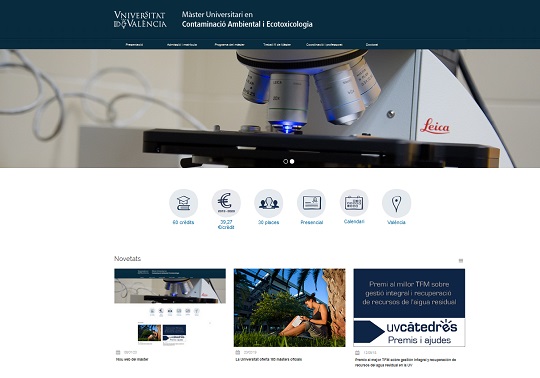
Task: Open the Programa del màster menu
Action: (229, 44)
